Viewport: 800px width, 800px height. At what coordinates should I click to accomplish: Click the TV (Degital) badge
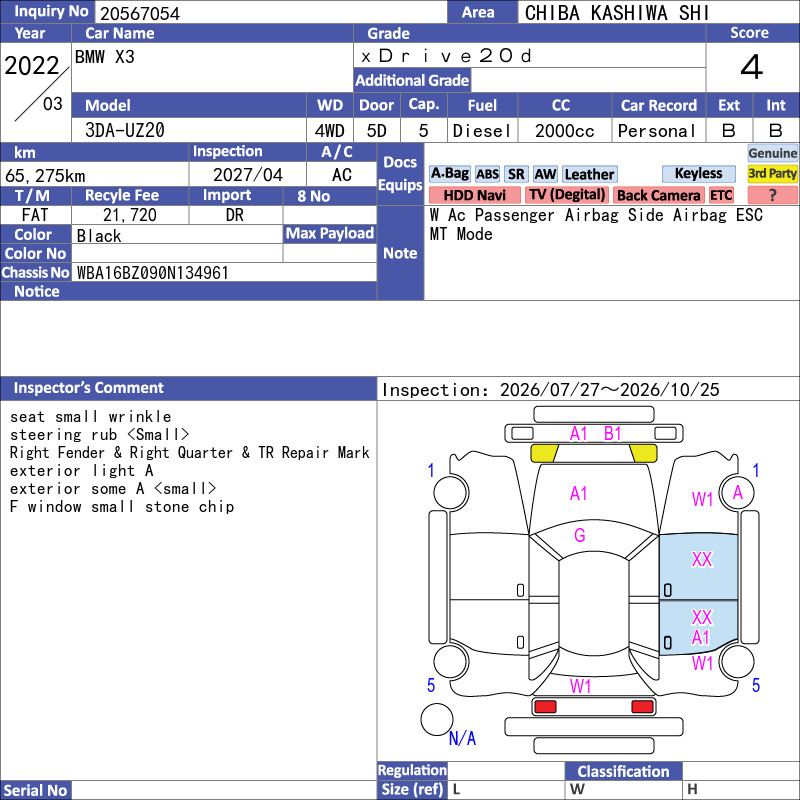tap(567, 195)
